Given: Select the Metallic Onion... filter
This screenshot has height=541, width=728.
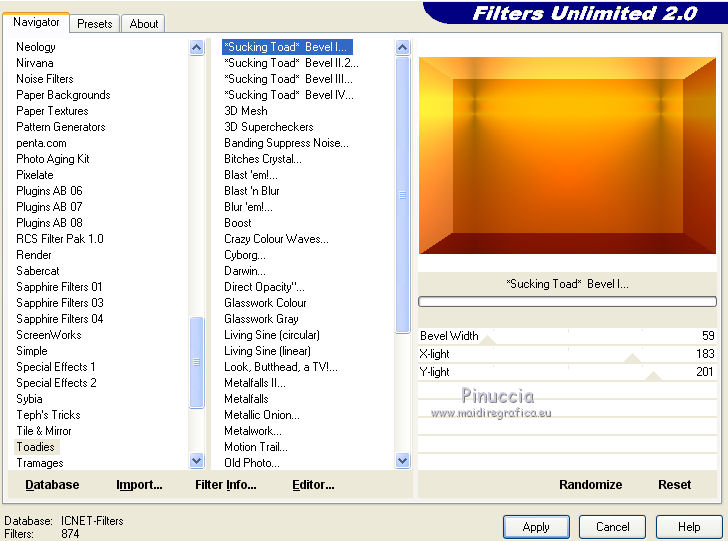Looking at the screenshot, I should [262, 415].
